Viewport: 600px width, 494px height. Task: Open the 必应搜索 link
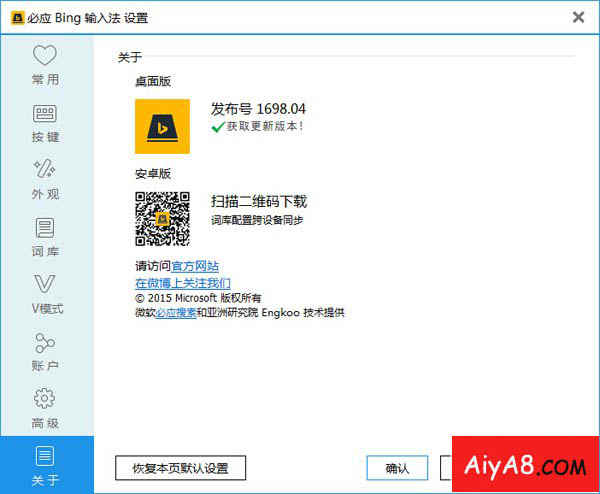tap(176, 313)
